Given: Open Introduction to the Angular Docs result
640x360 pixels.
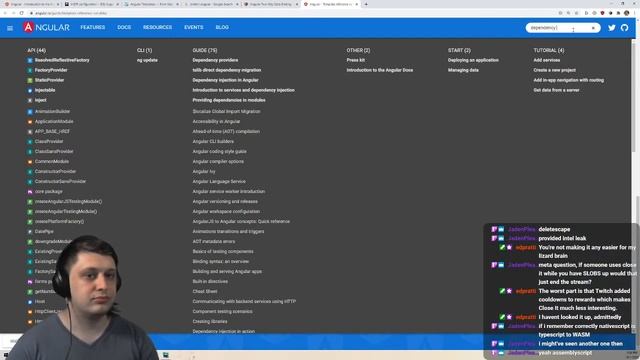Looking at the screenshot, I should [380, 70].
